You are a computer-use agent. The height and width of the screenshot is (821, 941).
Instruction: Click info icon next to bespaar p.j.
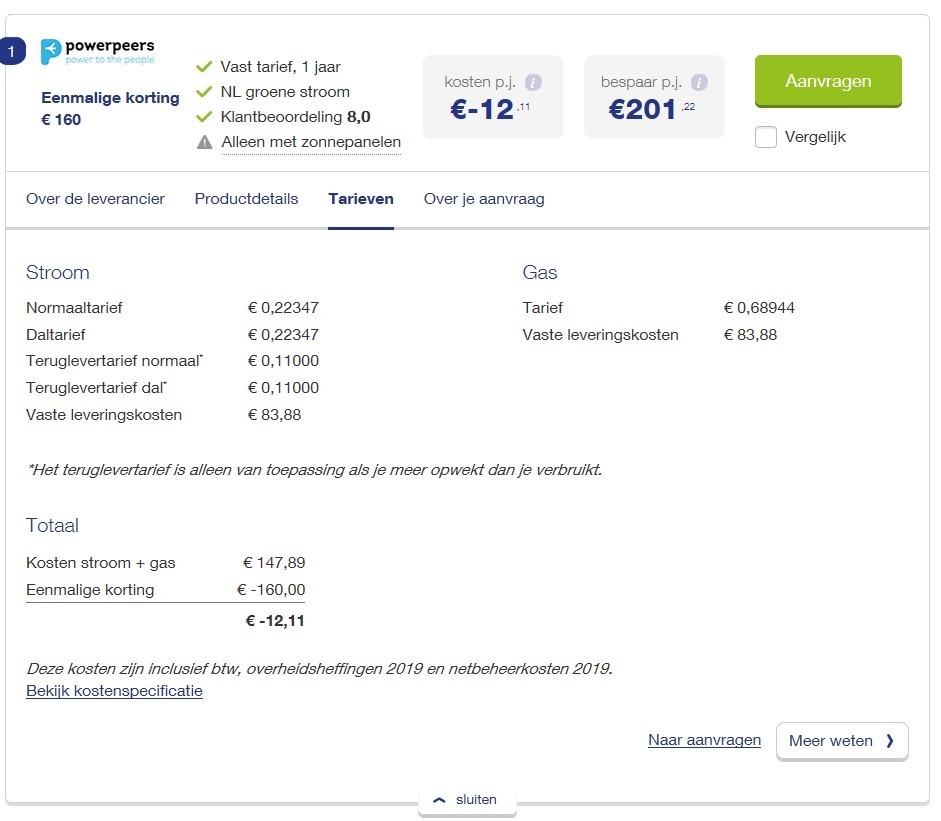click(x=699, y=83)
